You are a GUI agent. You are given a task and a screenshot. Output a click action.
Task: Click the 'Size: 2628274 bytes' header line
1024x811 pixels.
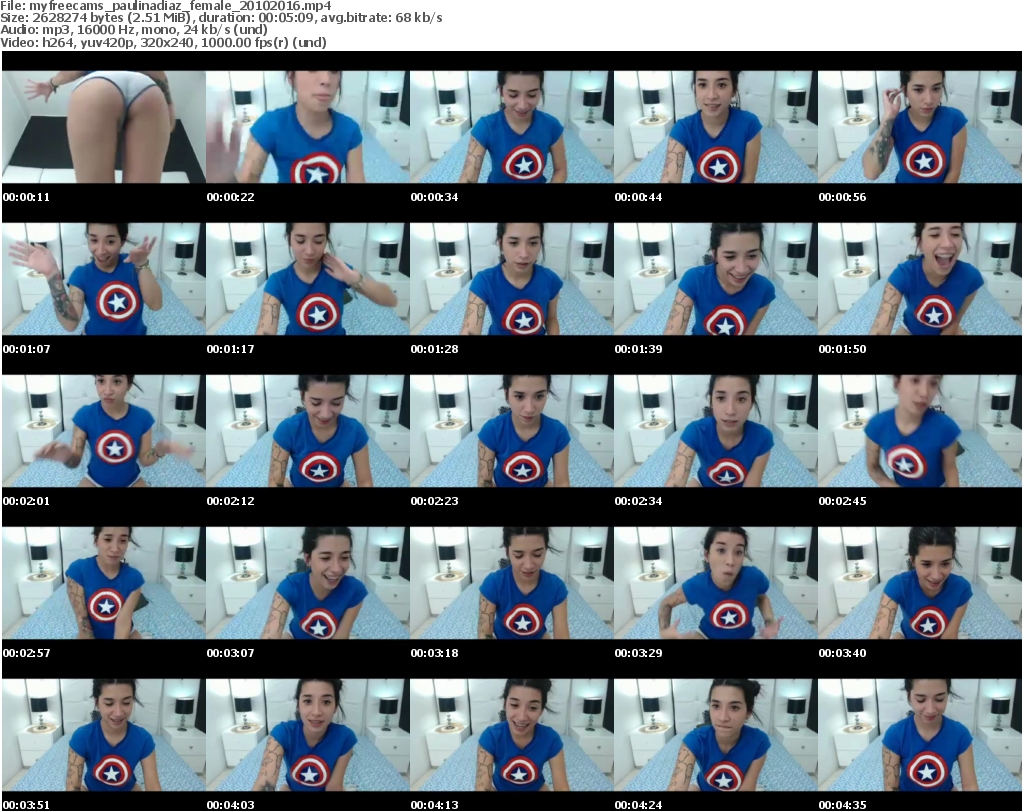click(221, 18)
